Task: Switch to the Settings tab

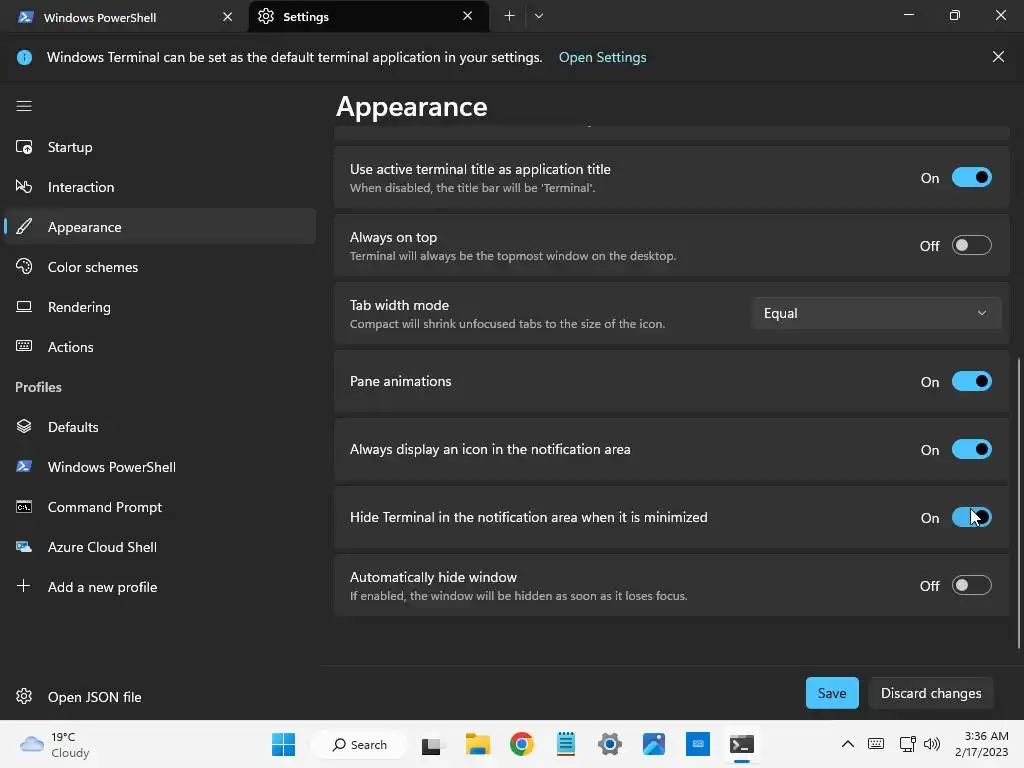Action: tap(369, 16)
